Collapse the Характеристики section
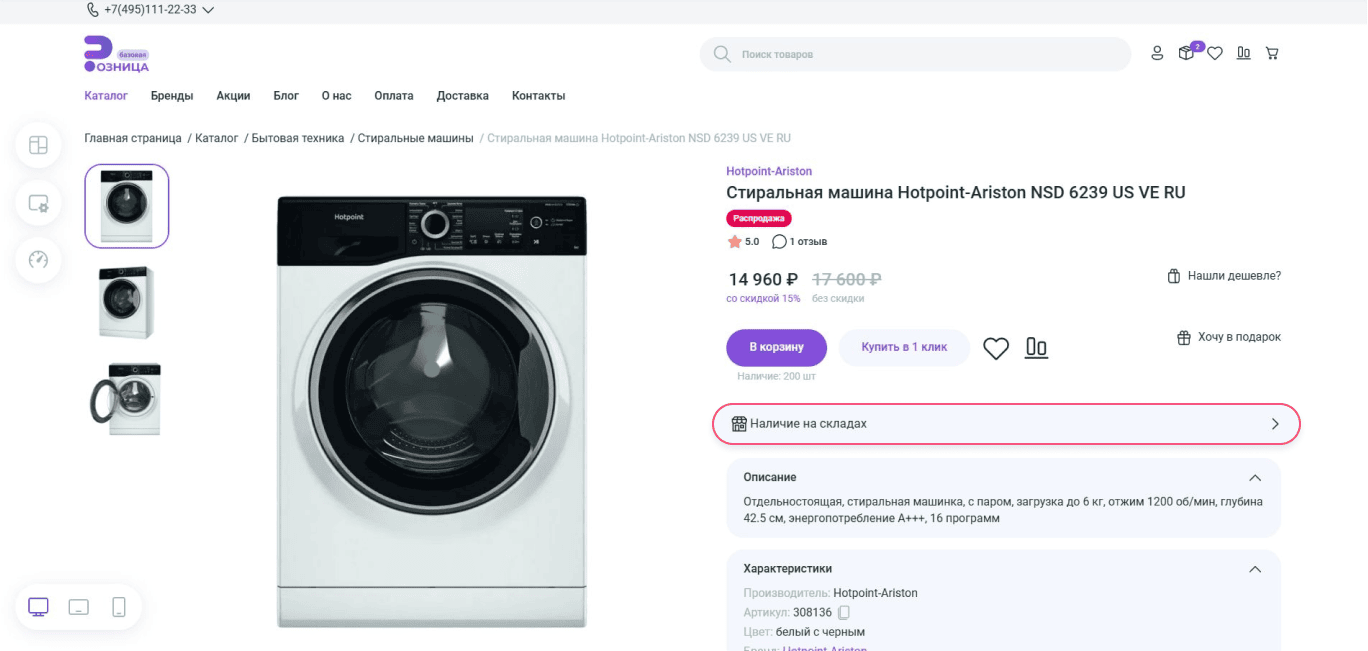Image resolution: width=1368 pixels, height=651 pixels. (1255, 569)
